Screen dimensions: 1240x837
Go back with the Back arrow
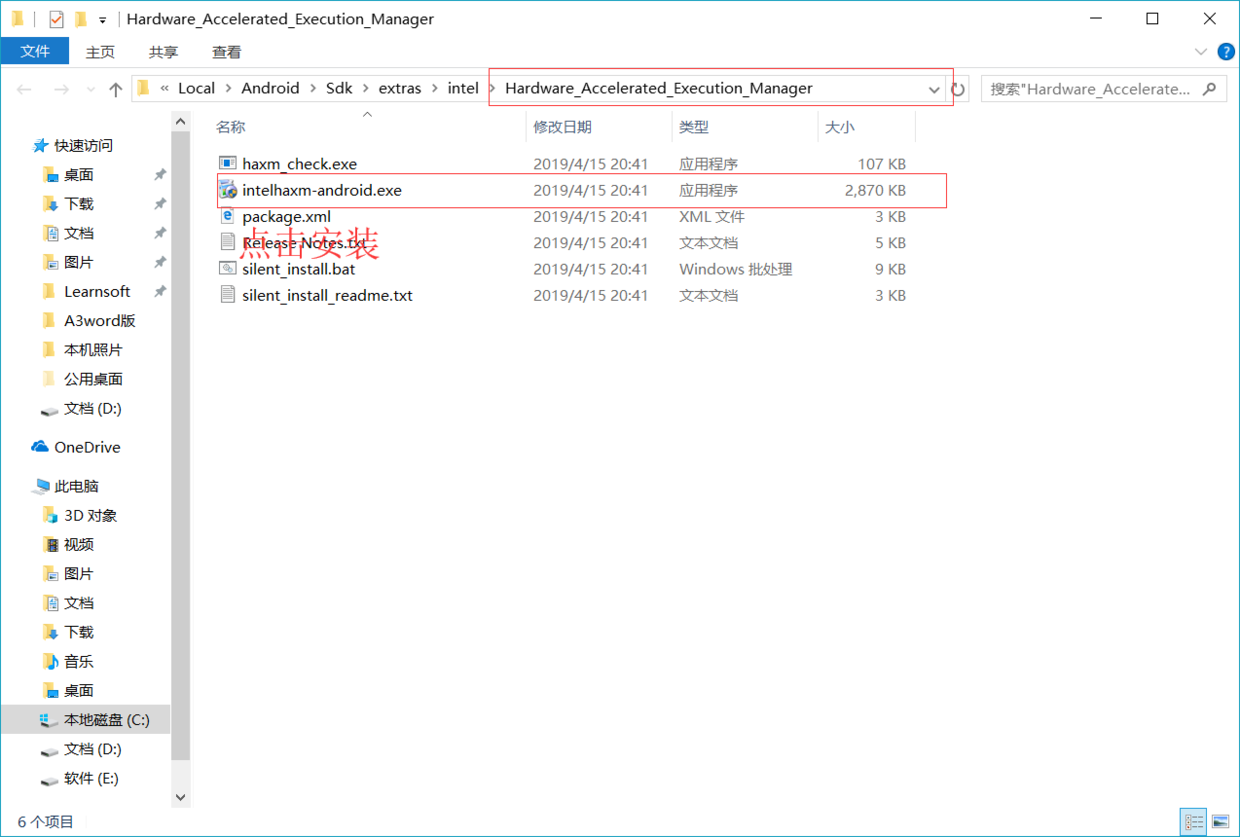[x=25, y=89]
